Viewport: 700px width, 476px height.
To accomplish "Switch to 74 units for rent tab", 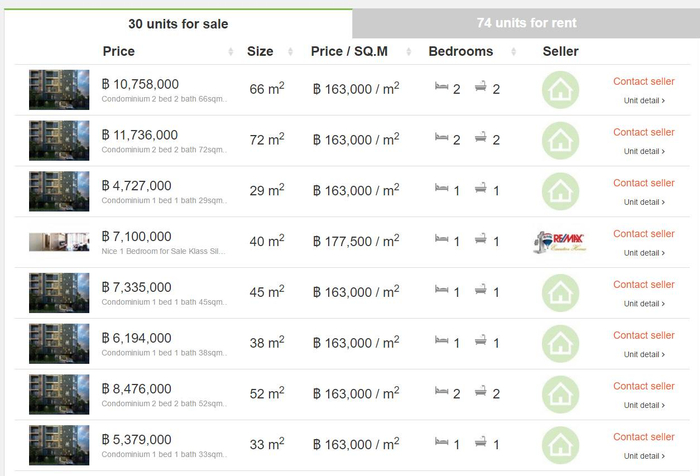I will click(526, 23).
